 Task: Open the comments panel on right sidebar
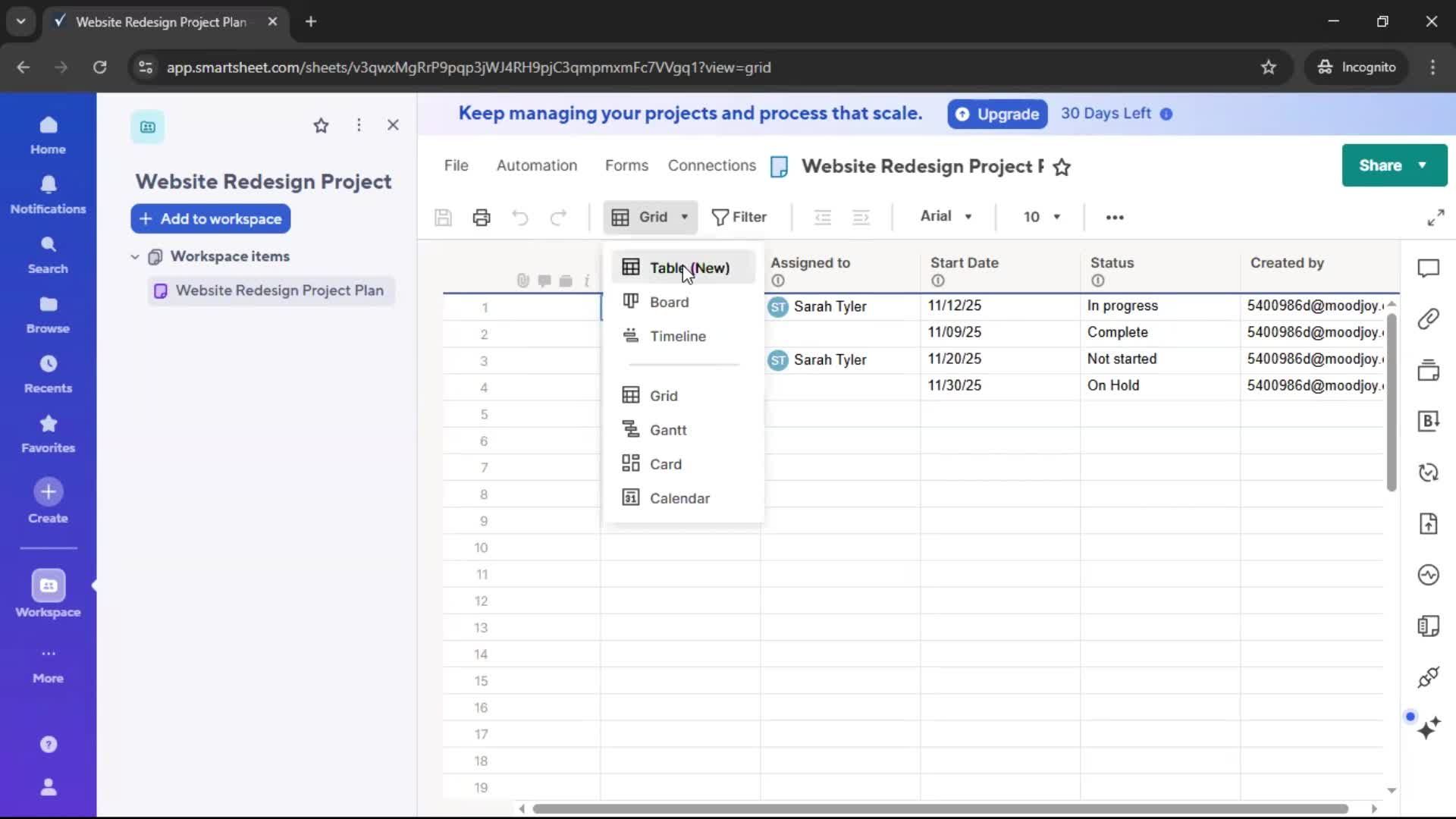(1430, 268)
